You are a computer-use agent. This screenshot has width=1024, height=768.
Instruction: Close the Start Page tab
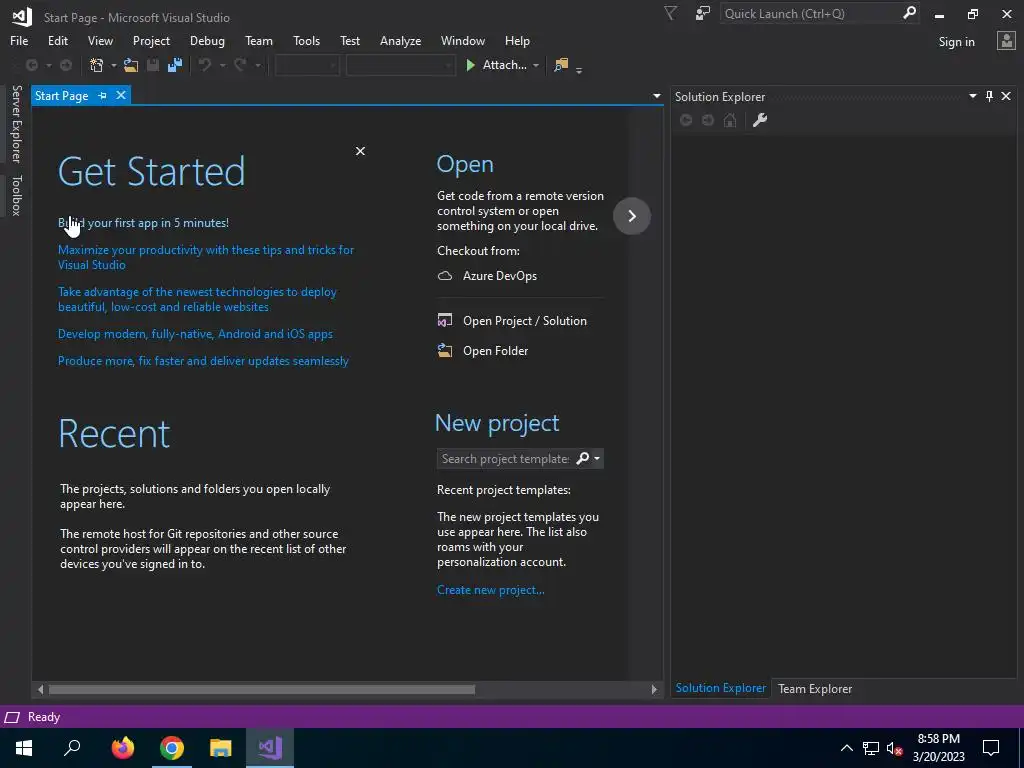click(121, 95)
